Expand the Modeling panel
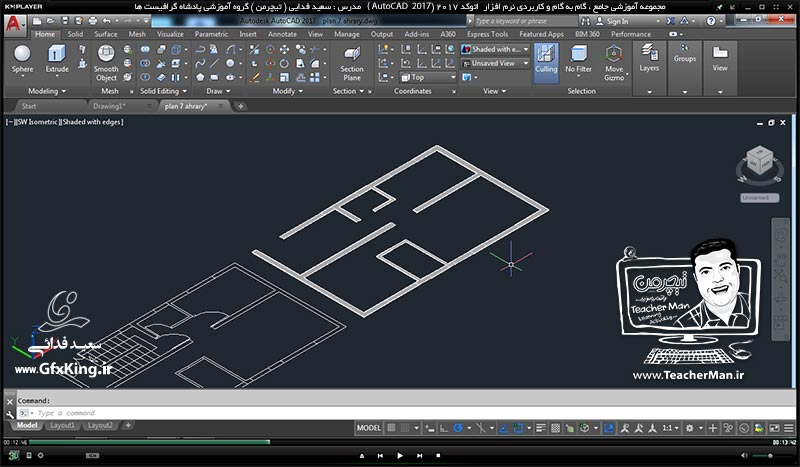The image size is (800, 467). (x=46, y=91)
